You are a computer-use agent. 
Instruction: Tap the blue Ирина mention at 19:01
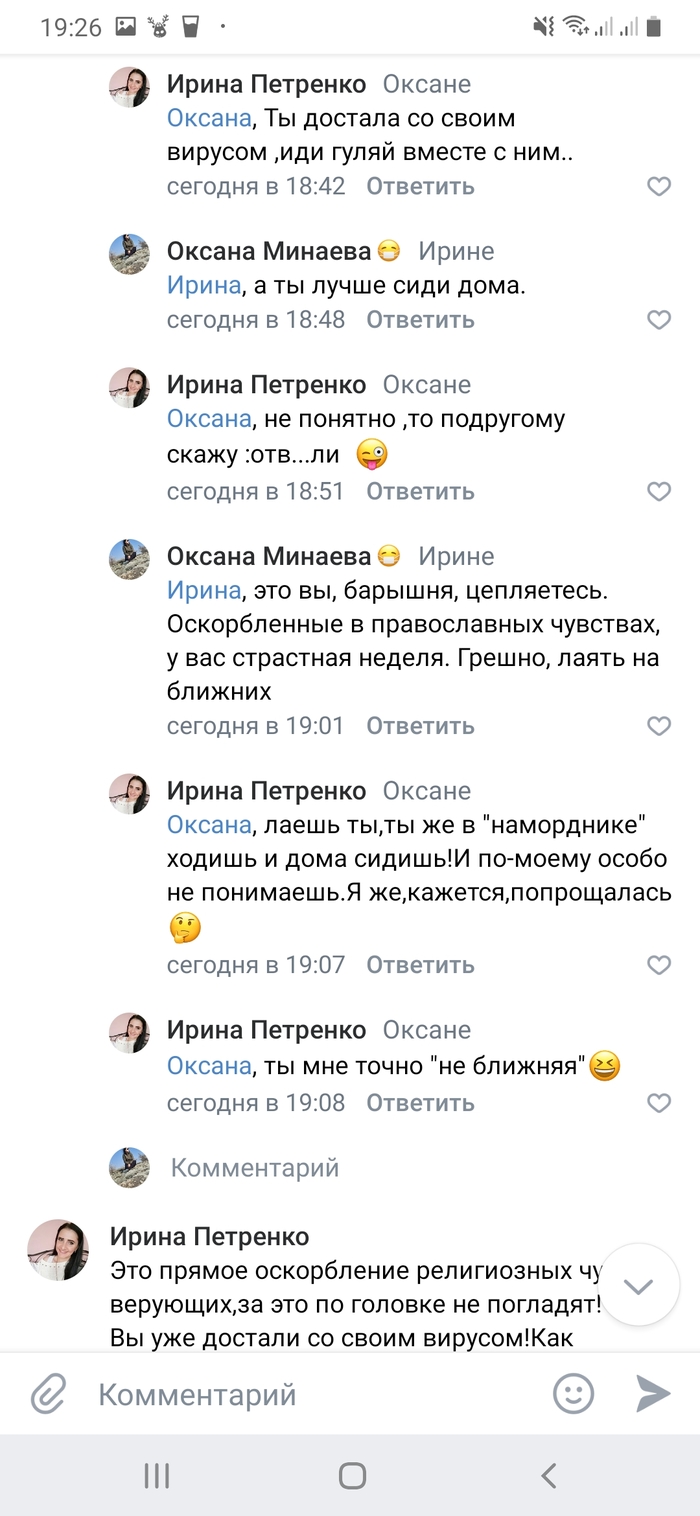coord(203,590)
